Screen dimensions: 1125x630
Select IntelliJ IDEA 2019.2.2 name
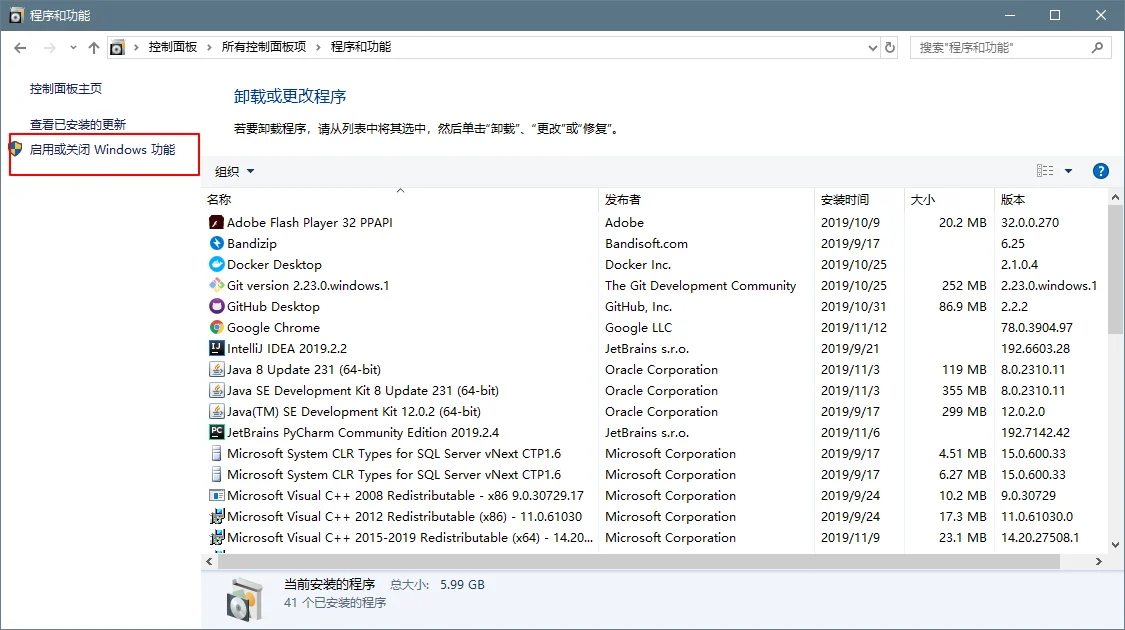(287, 348)
